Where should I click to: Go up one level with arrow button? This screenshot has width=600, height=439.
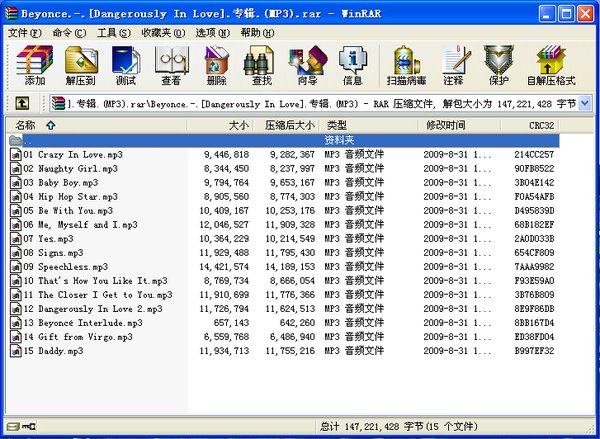point(22,103)
